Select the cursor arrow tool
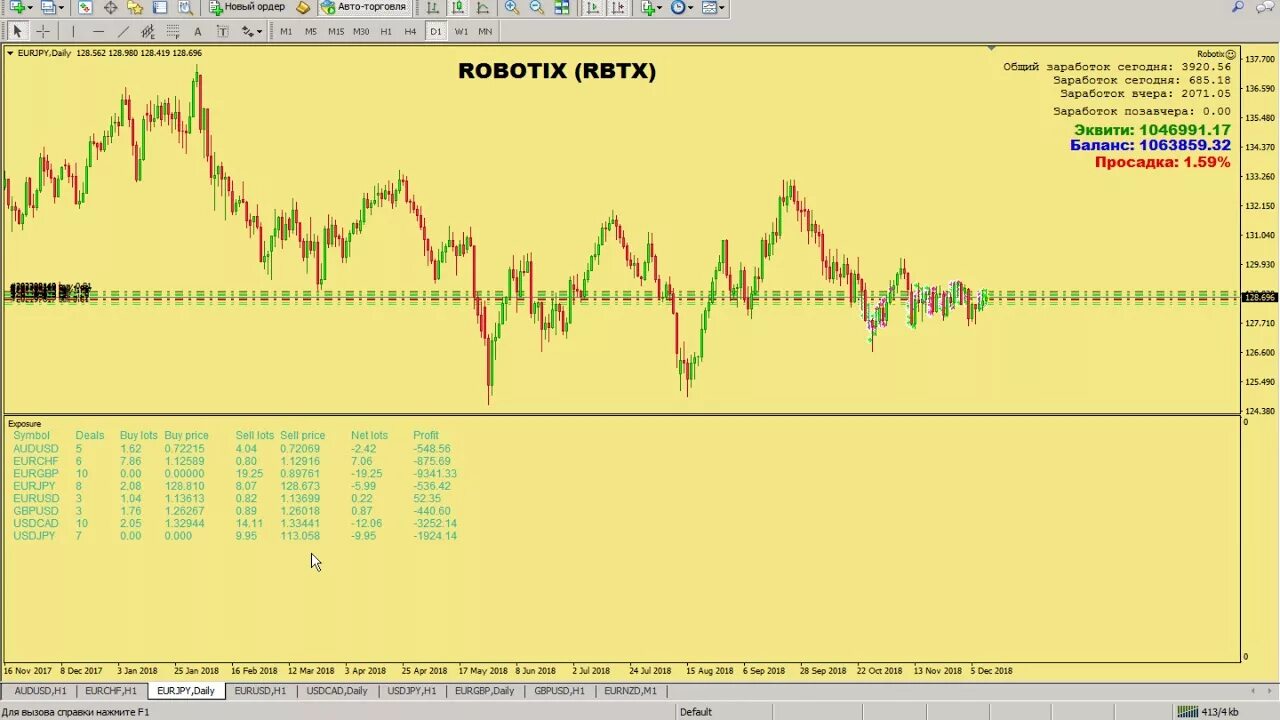Image resolution: width=1280 pixels, height=720 pixels. 17,31
